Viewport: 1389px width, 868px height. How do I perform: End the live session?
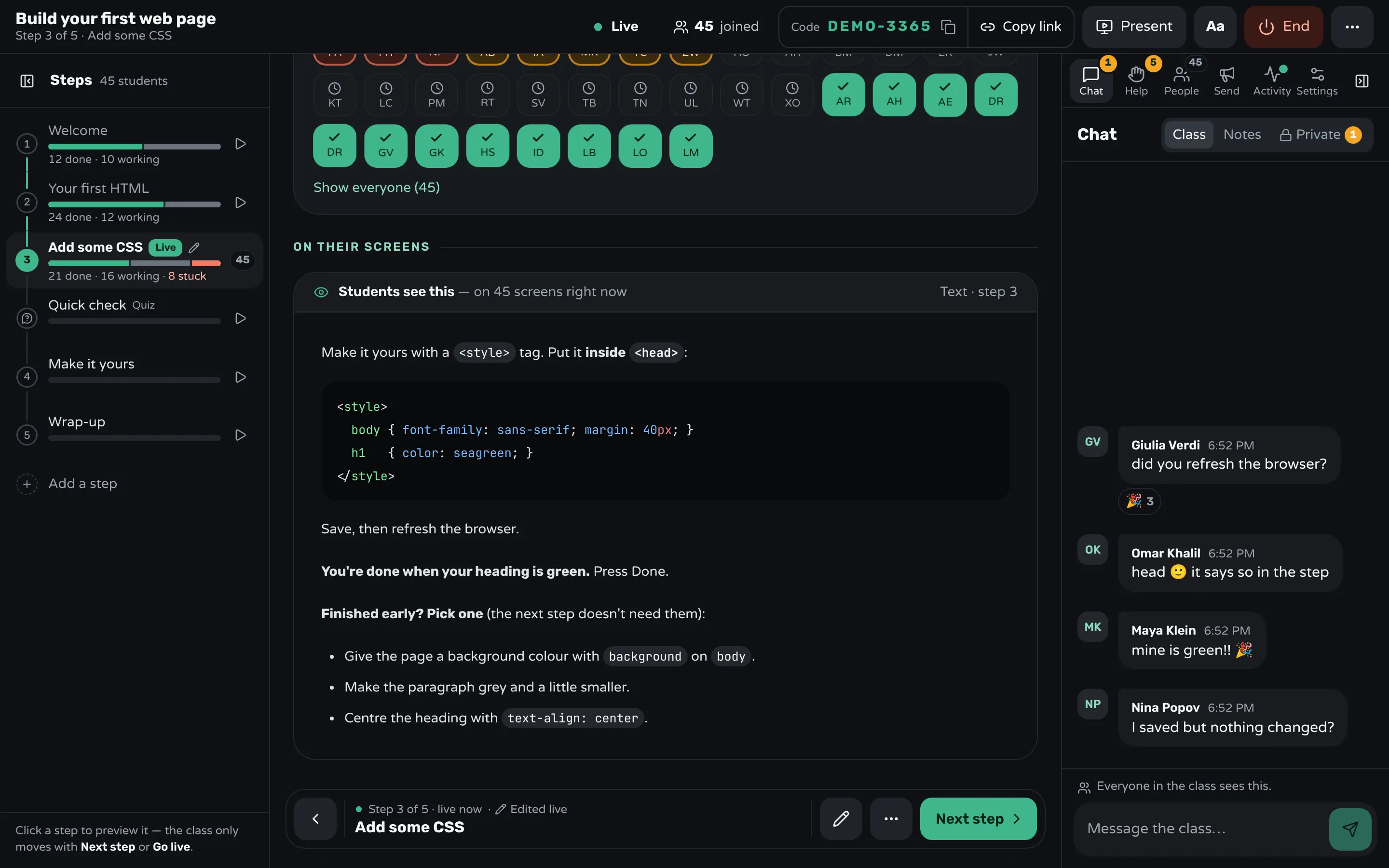pyautogui.click(x=1283, y=27)
